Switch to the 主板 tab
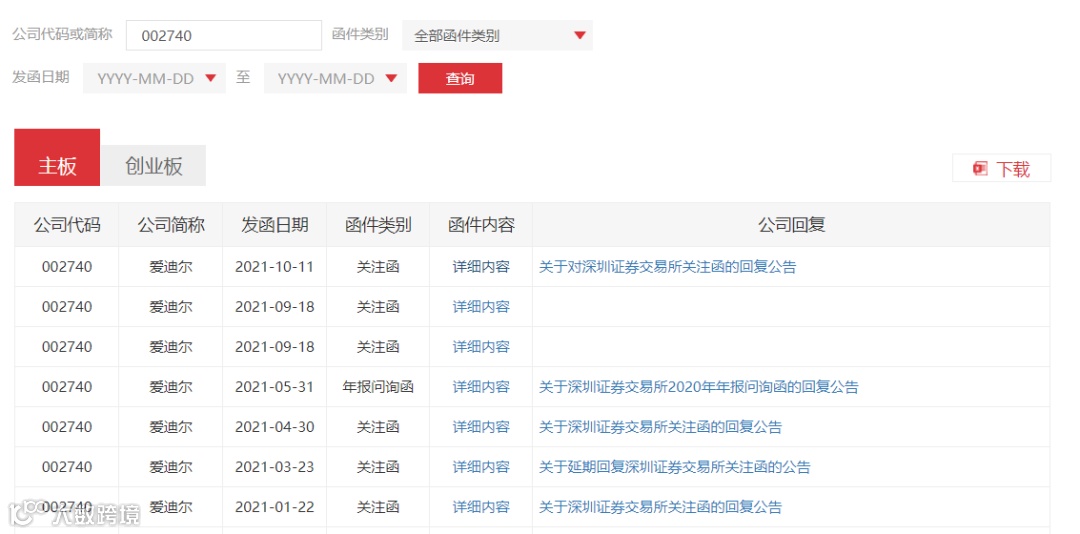The width and height of the screenshot is (1080, 534). 57,158
